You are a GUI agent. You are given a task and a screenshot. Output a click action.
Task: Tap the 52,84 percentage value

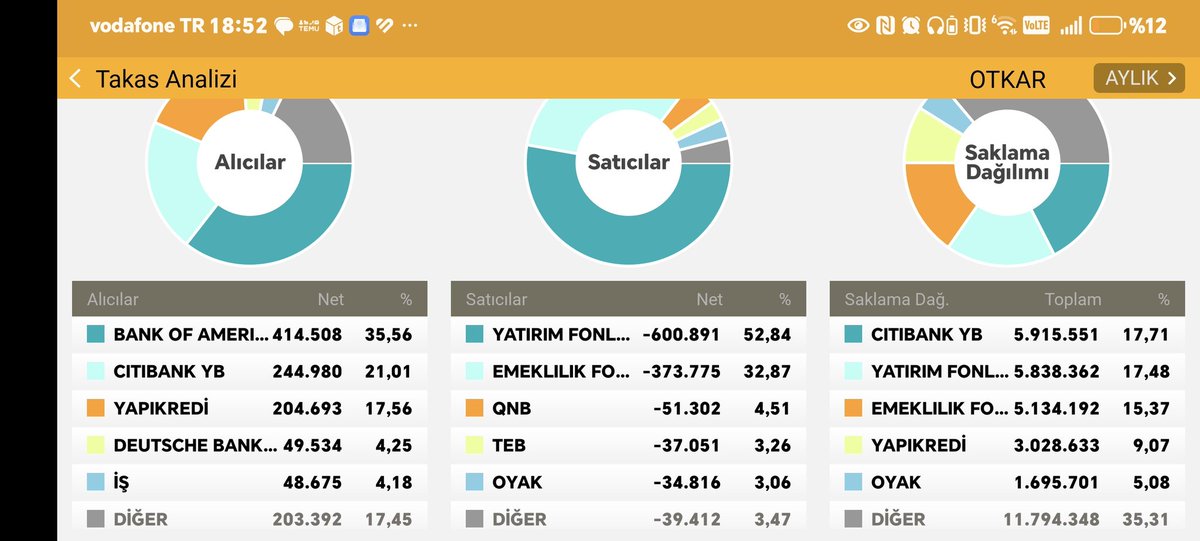[x=767, y=335]
